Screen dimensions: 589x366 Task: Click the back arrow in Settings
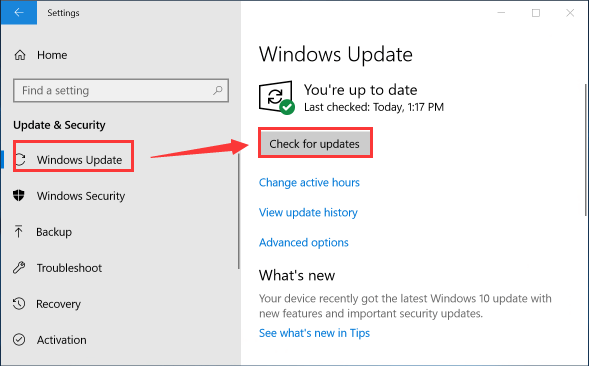[19, 12]
